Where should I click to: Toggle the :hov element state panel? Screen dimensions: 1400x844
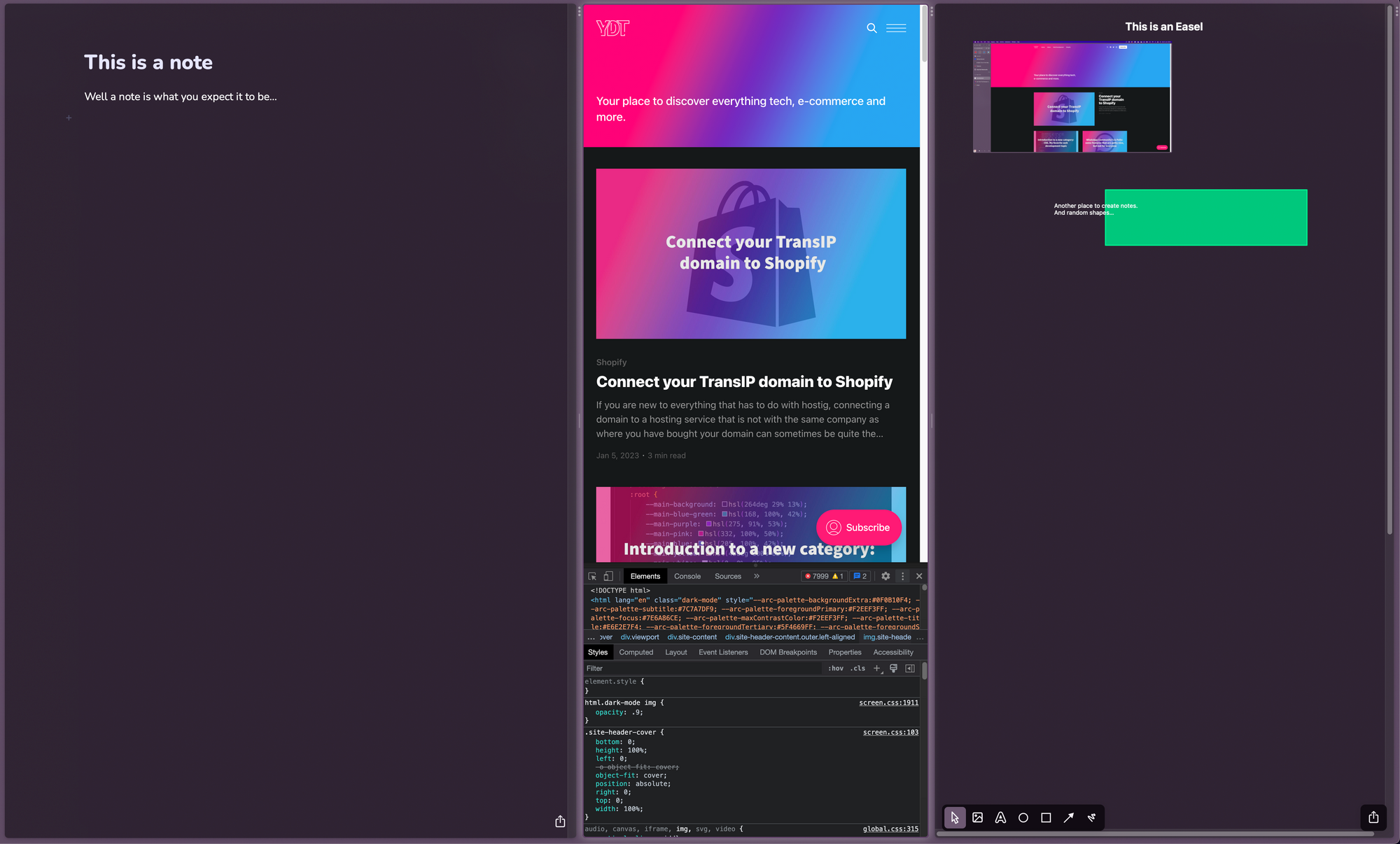point(836,668)
